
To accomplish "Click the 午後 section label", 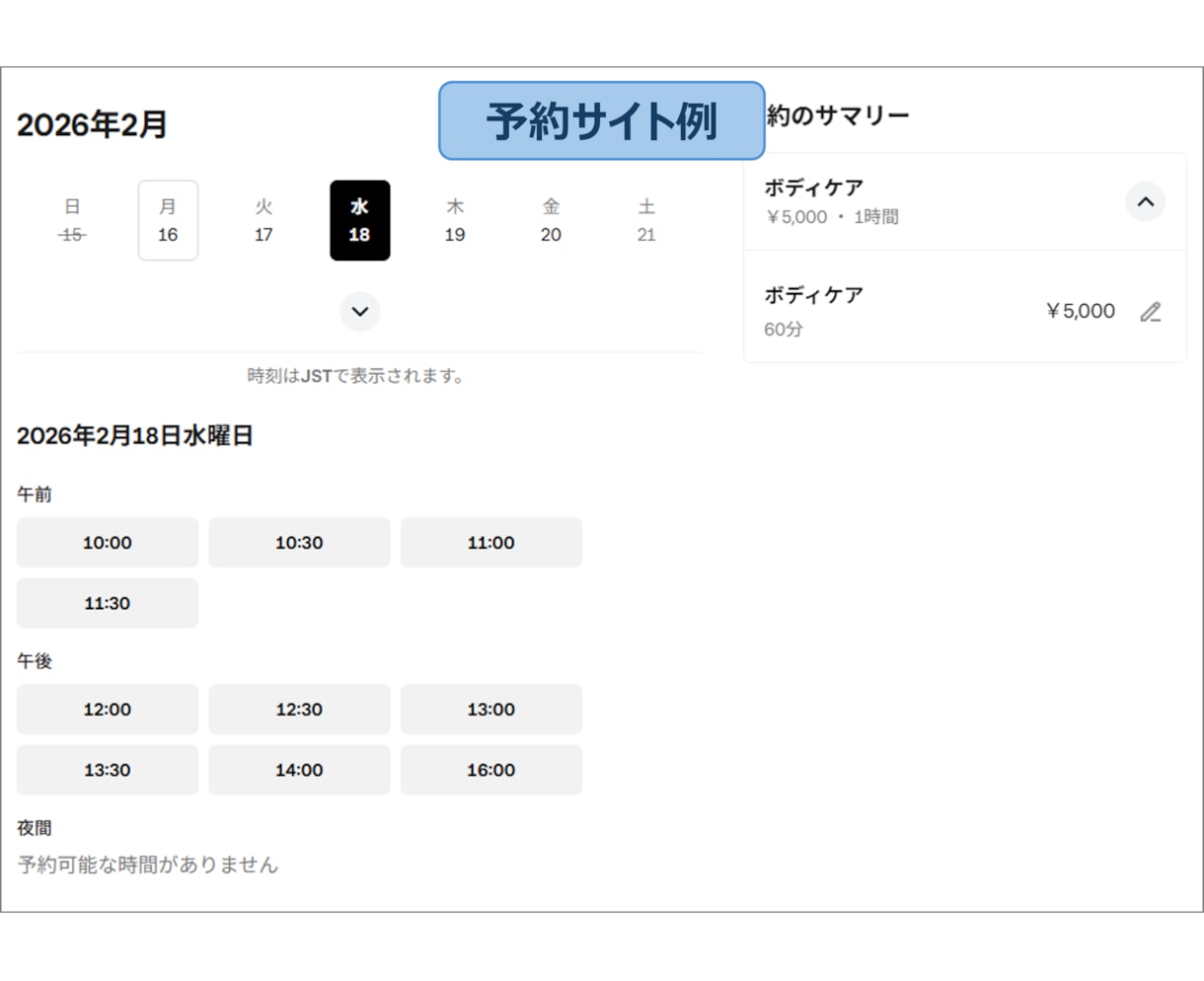I will click(x=35, y=661).
